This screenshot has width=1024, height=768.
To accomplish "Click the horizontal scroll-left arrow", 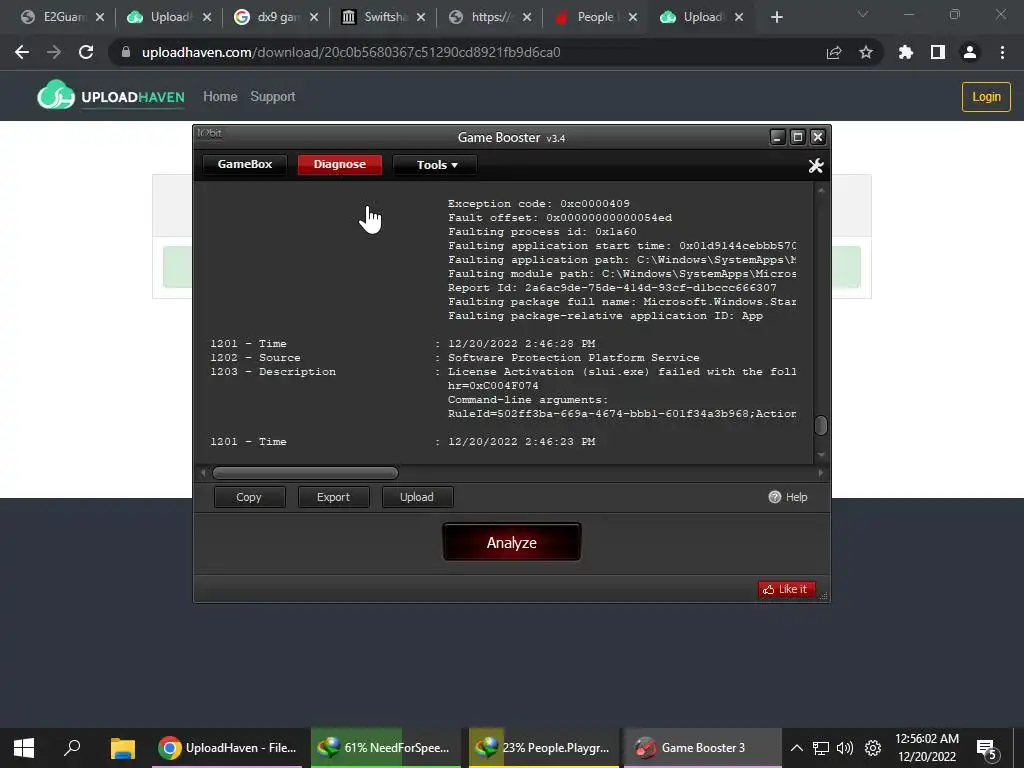I will click(203, 472).
